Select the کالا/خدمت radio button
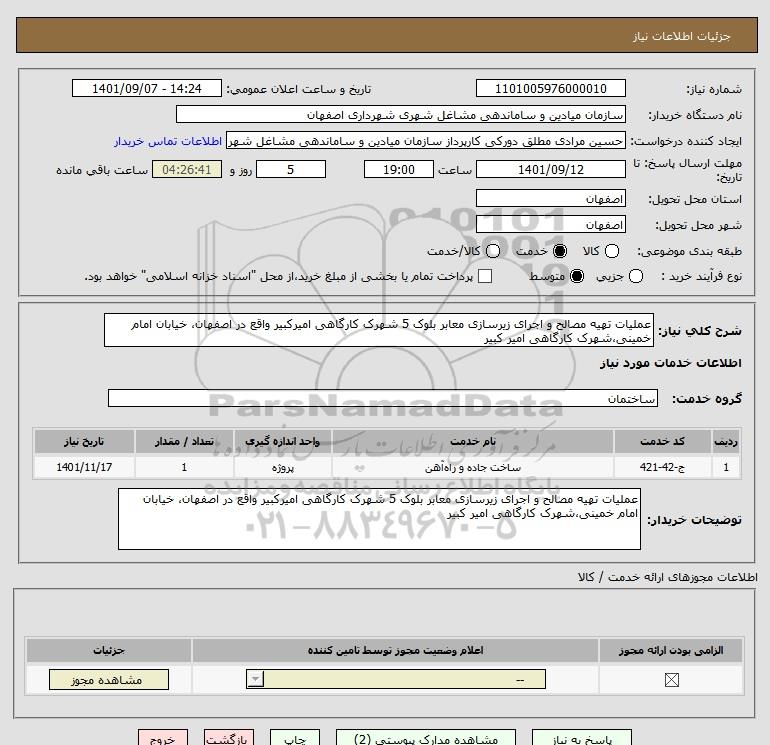 click(x=493, y=251)
